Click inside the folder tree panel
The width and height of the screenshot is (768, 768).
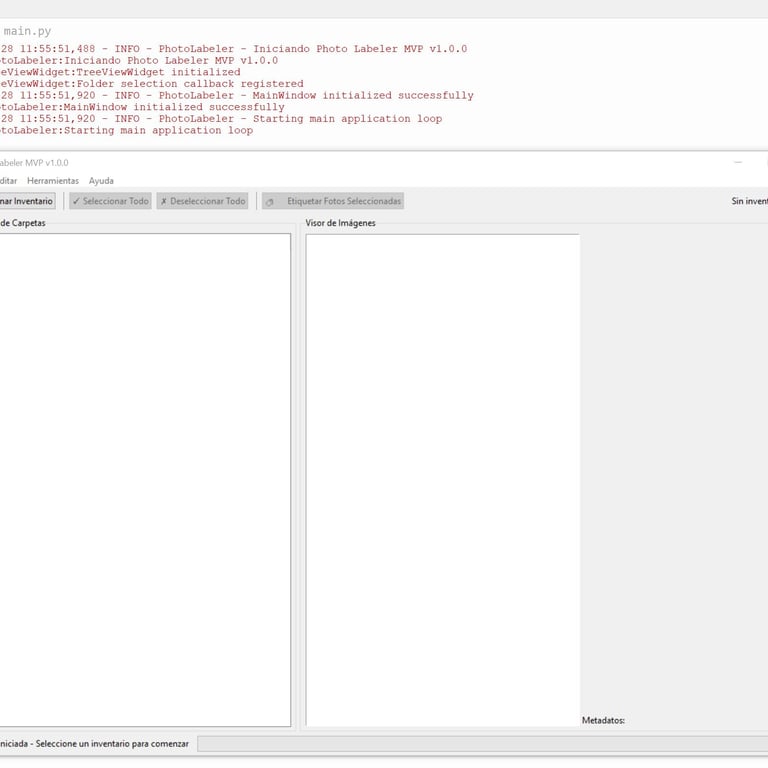tap(144, 480)
